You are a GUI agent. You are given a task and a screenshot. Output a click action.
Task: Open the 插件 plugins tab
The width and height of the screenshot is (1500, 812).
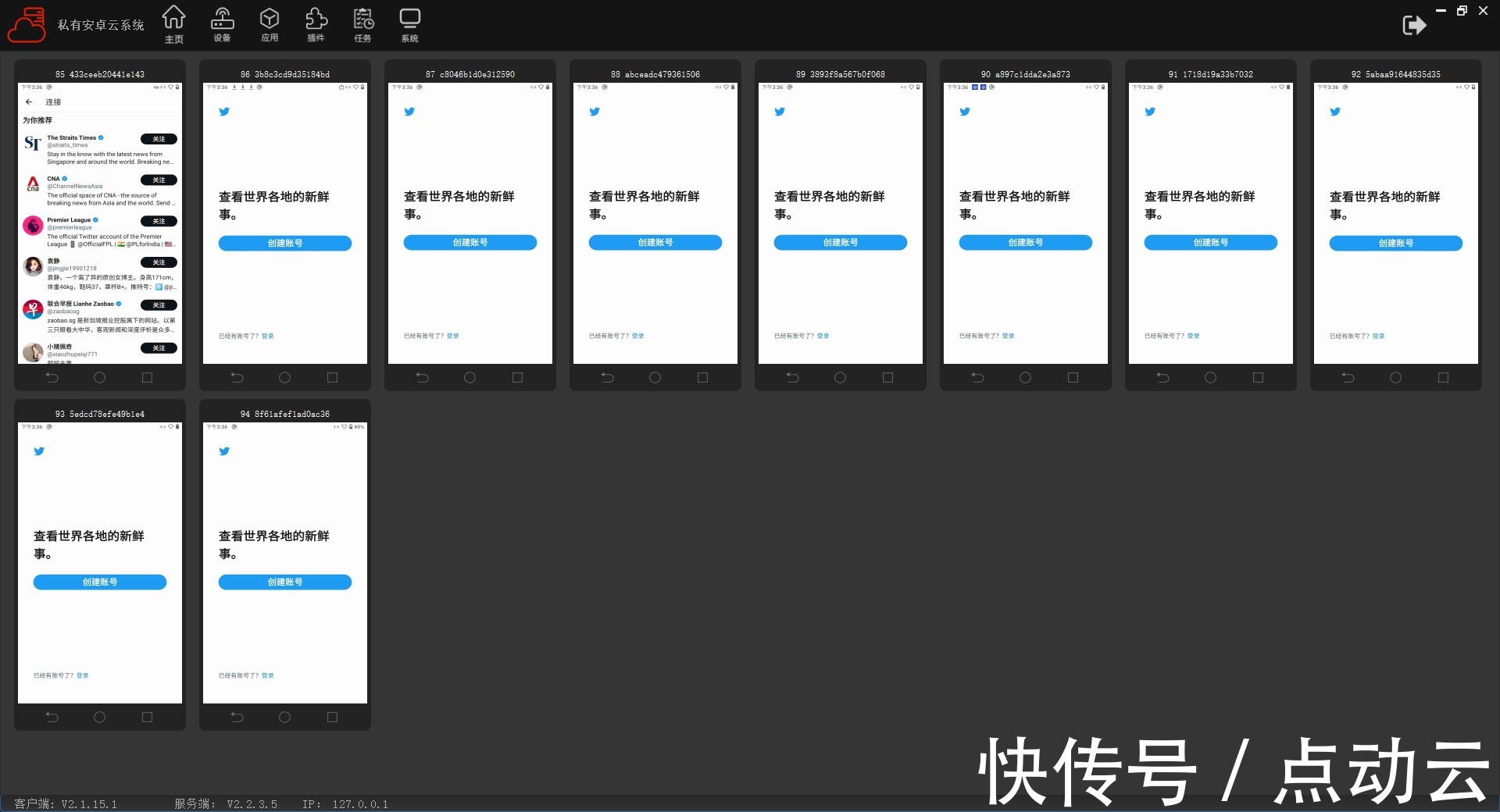coord(316,24)
